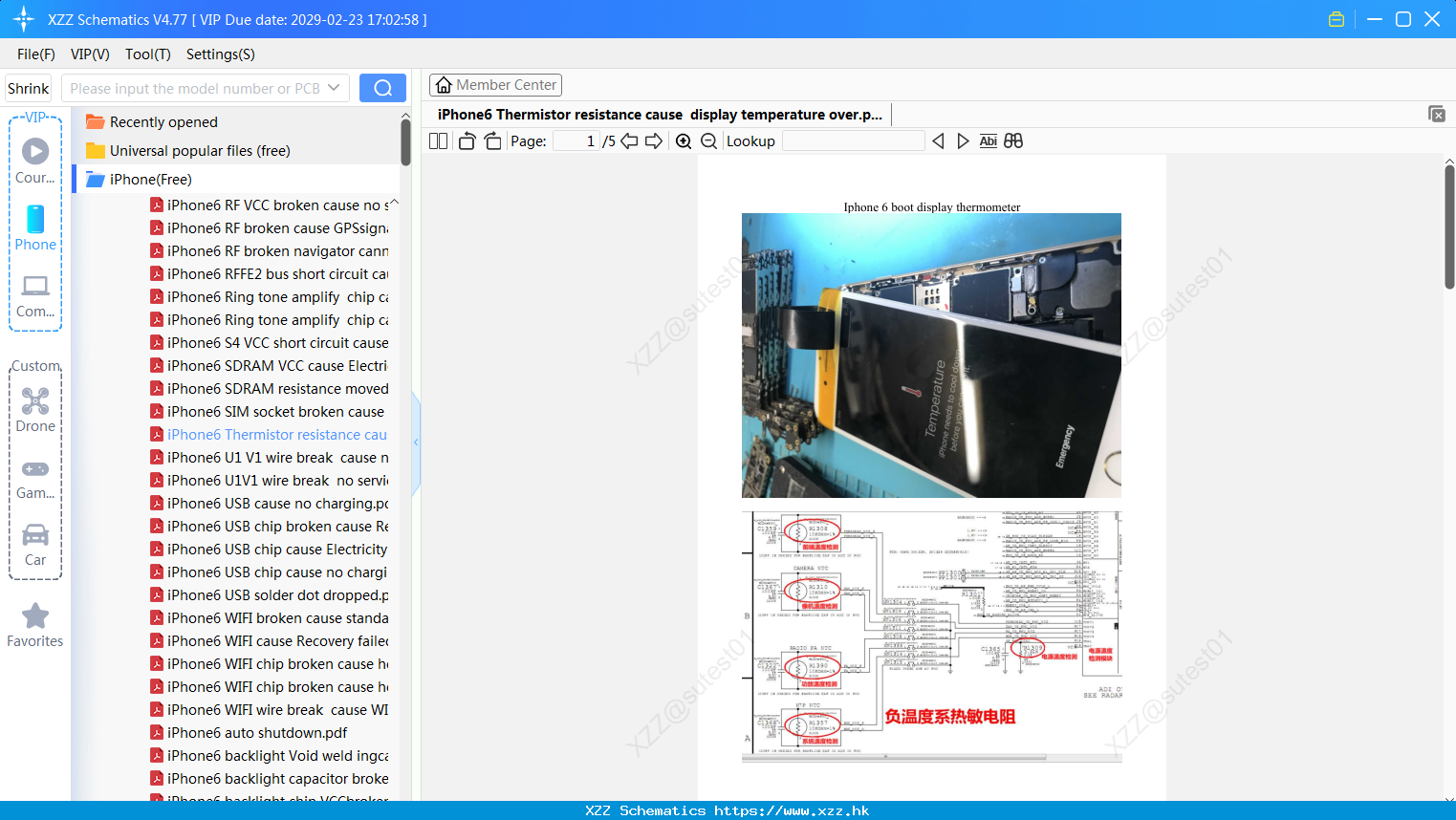Open iPhone6 SDRAM resistance moved file
Viewport: 1456px width, 820px height.
270,389
